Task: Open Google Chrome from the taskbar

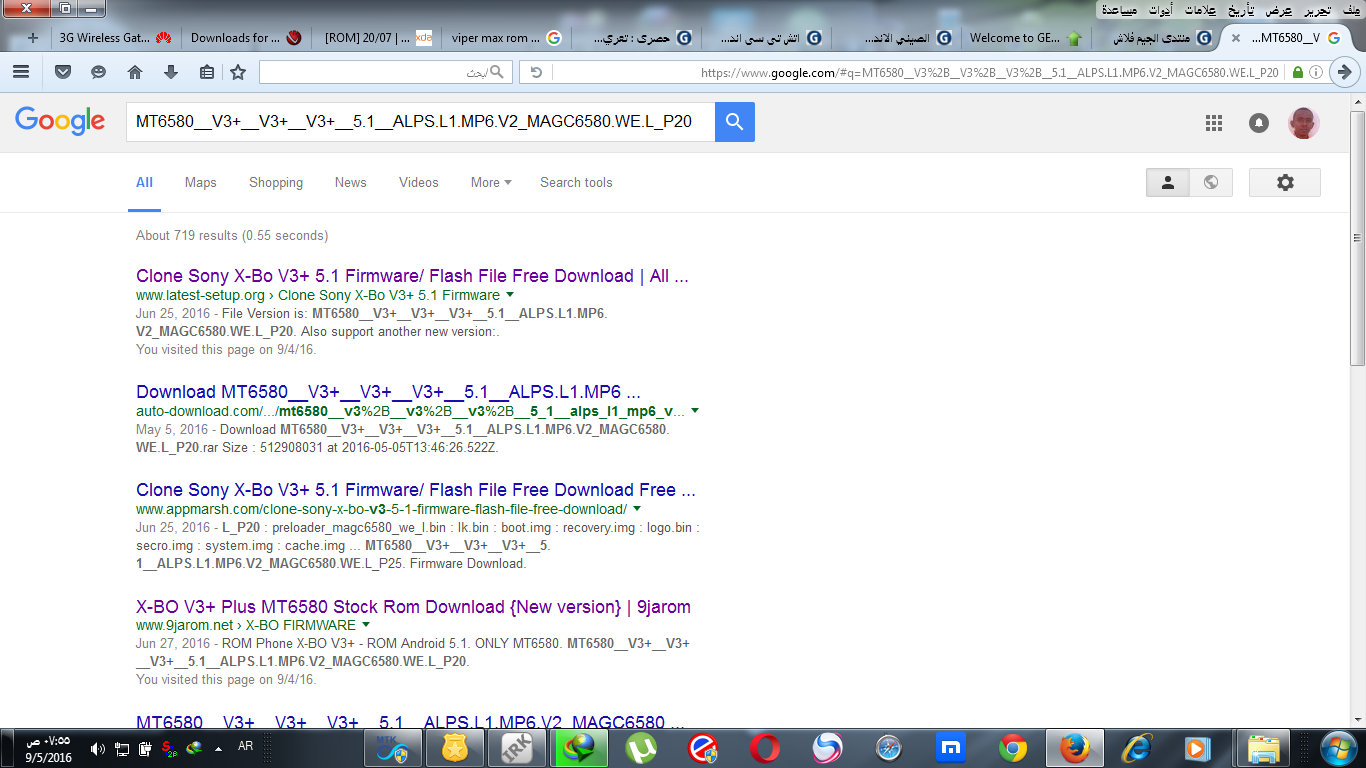Action: (x=1012, y=748)
